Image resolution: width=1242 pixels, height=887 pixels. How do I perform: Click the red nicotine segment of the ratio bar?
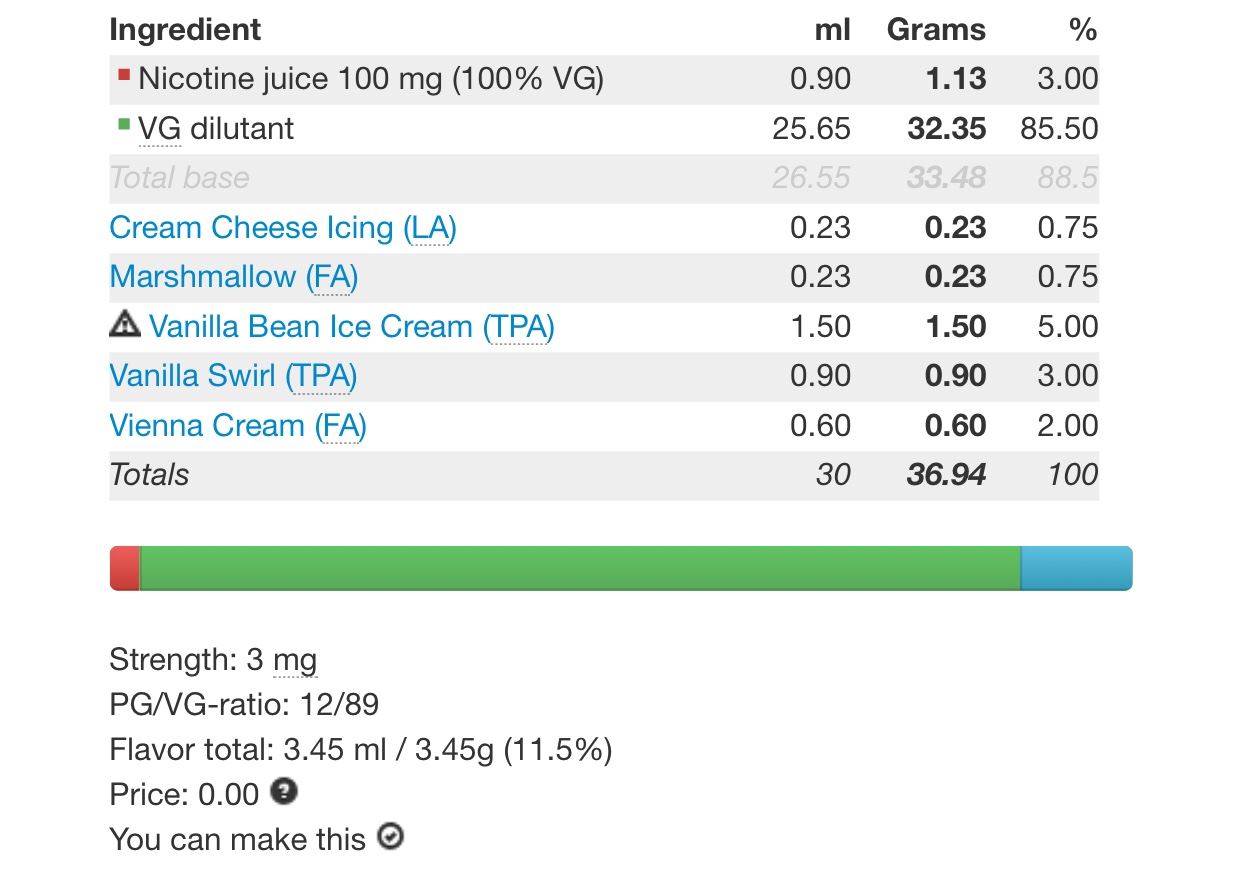click(x=125, y=568)
